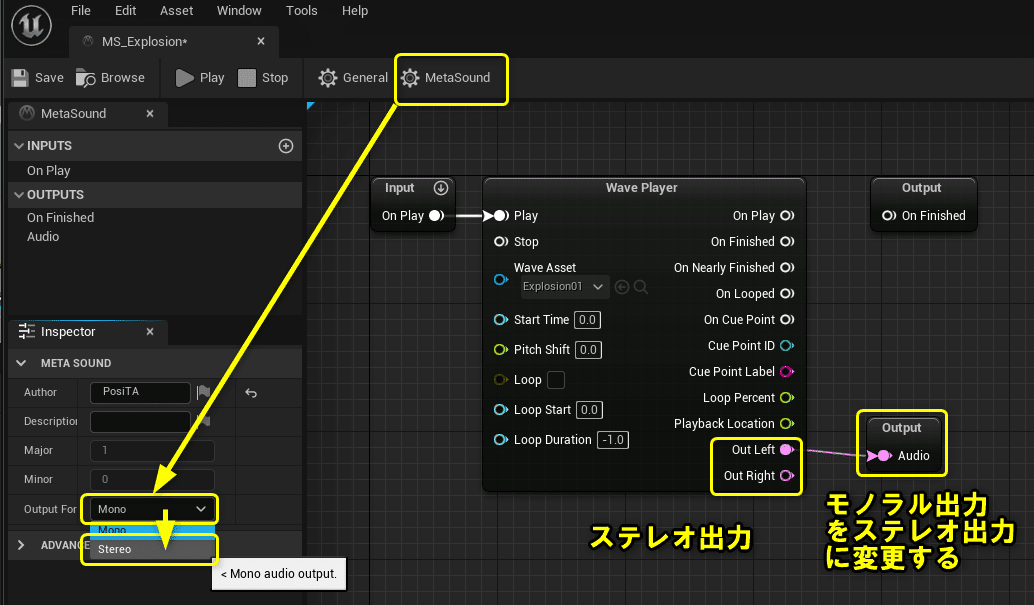The image size is (1034, 605).
Task: Click the Loop Percent output pin
Action: click(x=787, y=397)
